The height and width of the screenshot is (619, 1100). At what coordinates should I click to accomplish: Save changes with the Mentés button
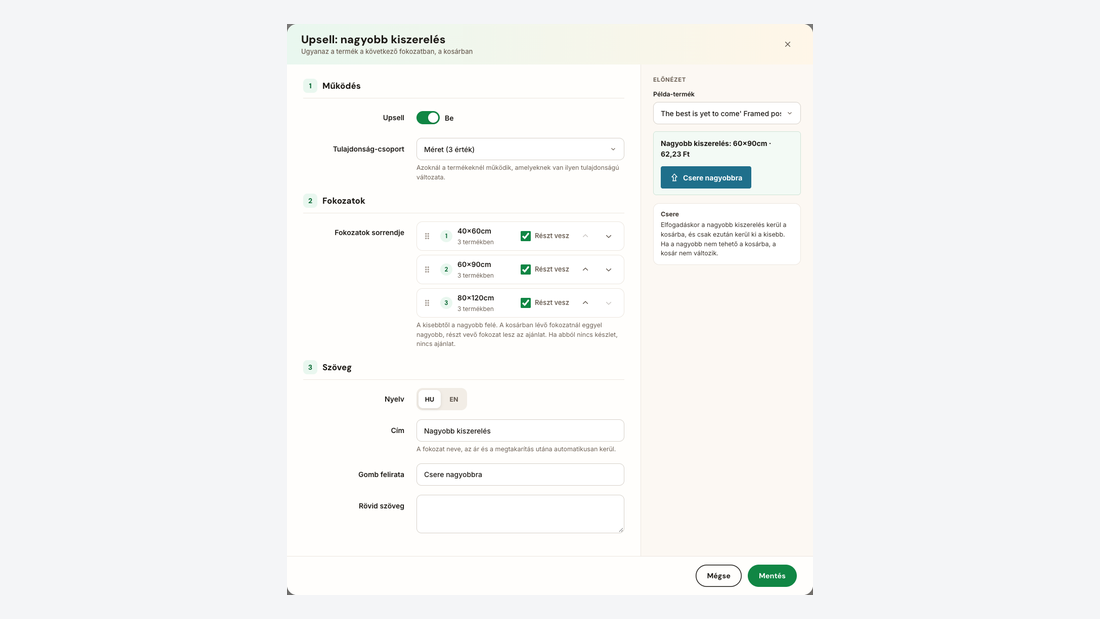click(x=772, y=575)
